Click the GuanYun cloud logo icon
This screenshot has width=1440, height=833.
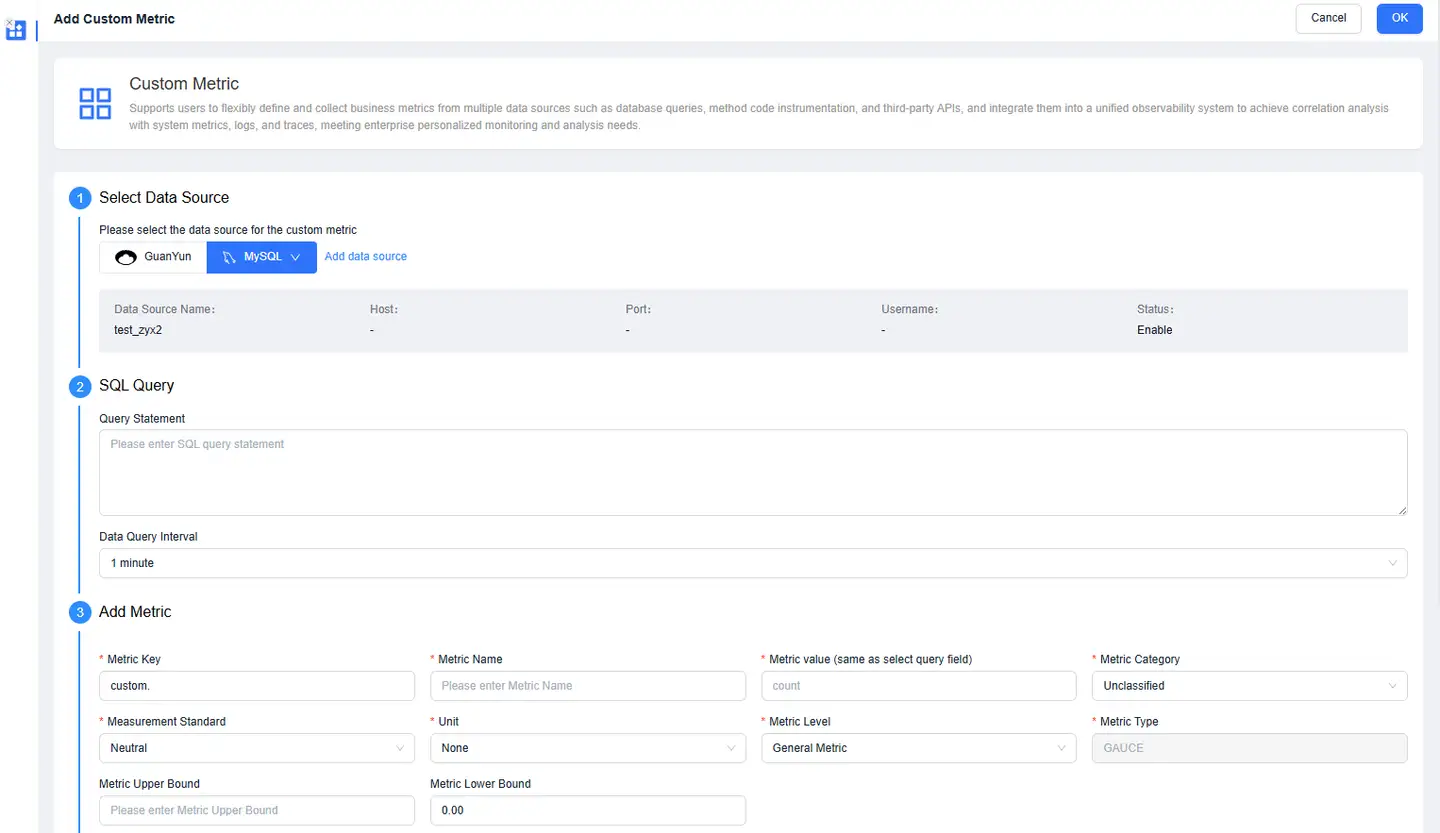pos(126,257)
